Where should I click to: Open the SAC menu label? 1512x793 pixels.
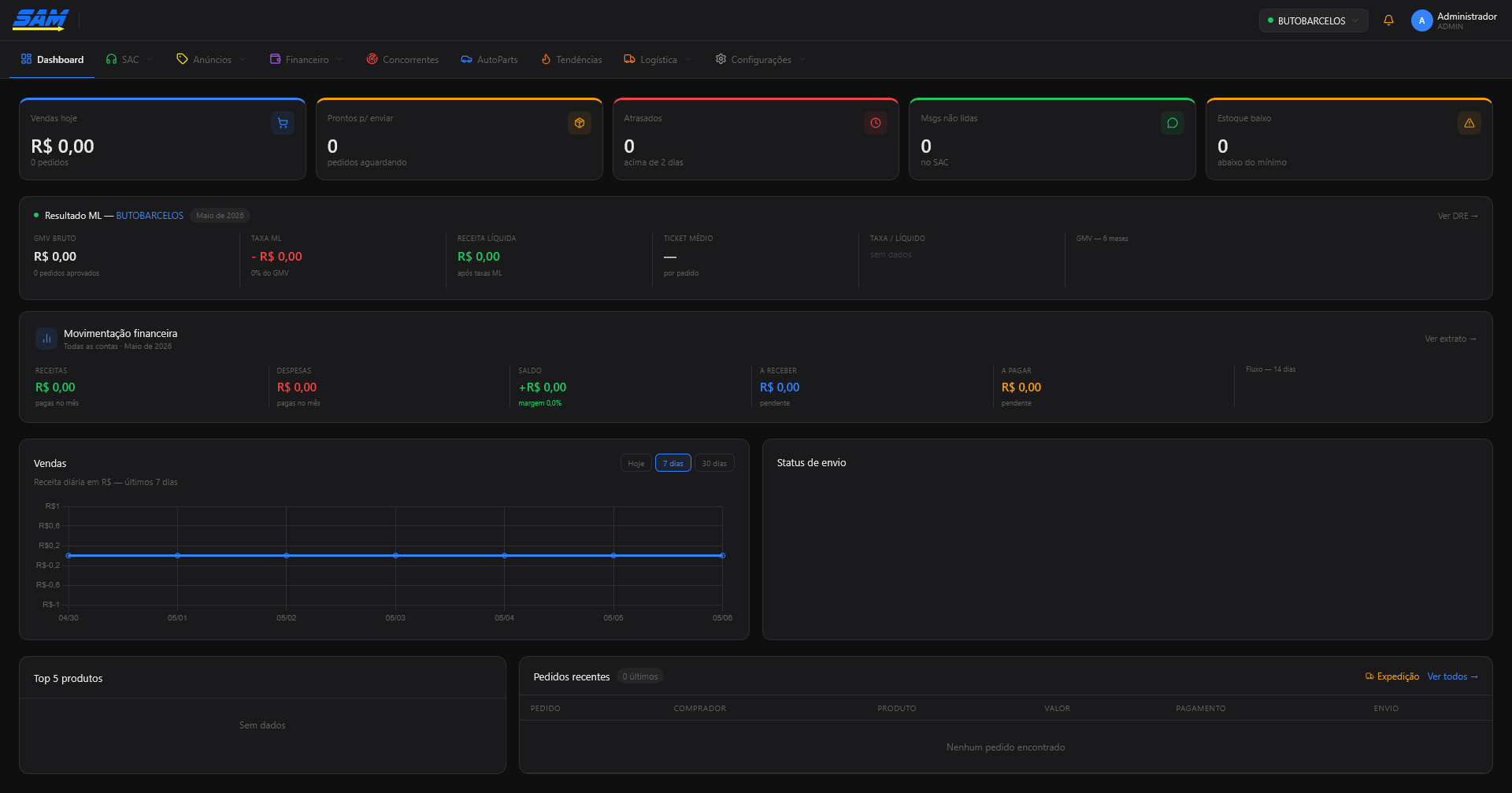click(x=130, y=60)
